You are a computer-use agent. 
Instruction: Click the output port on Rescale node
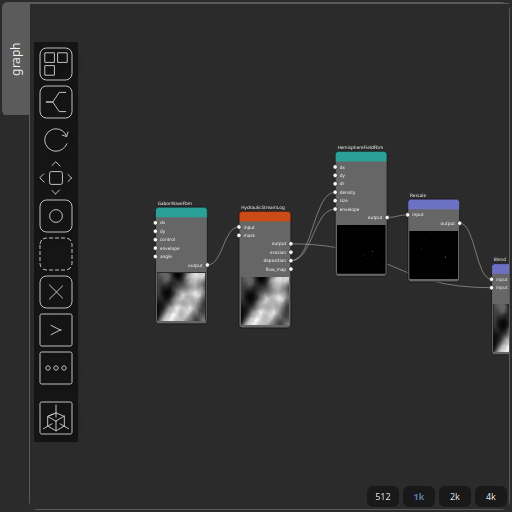(x=460, y=223)
